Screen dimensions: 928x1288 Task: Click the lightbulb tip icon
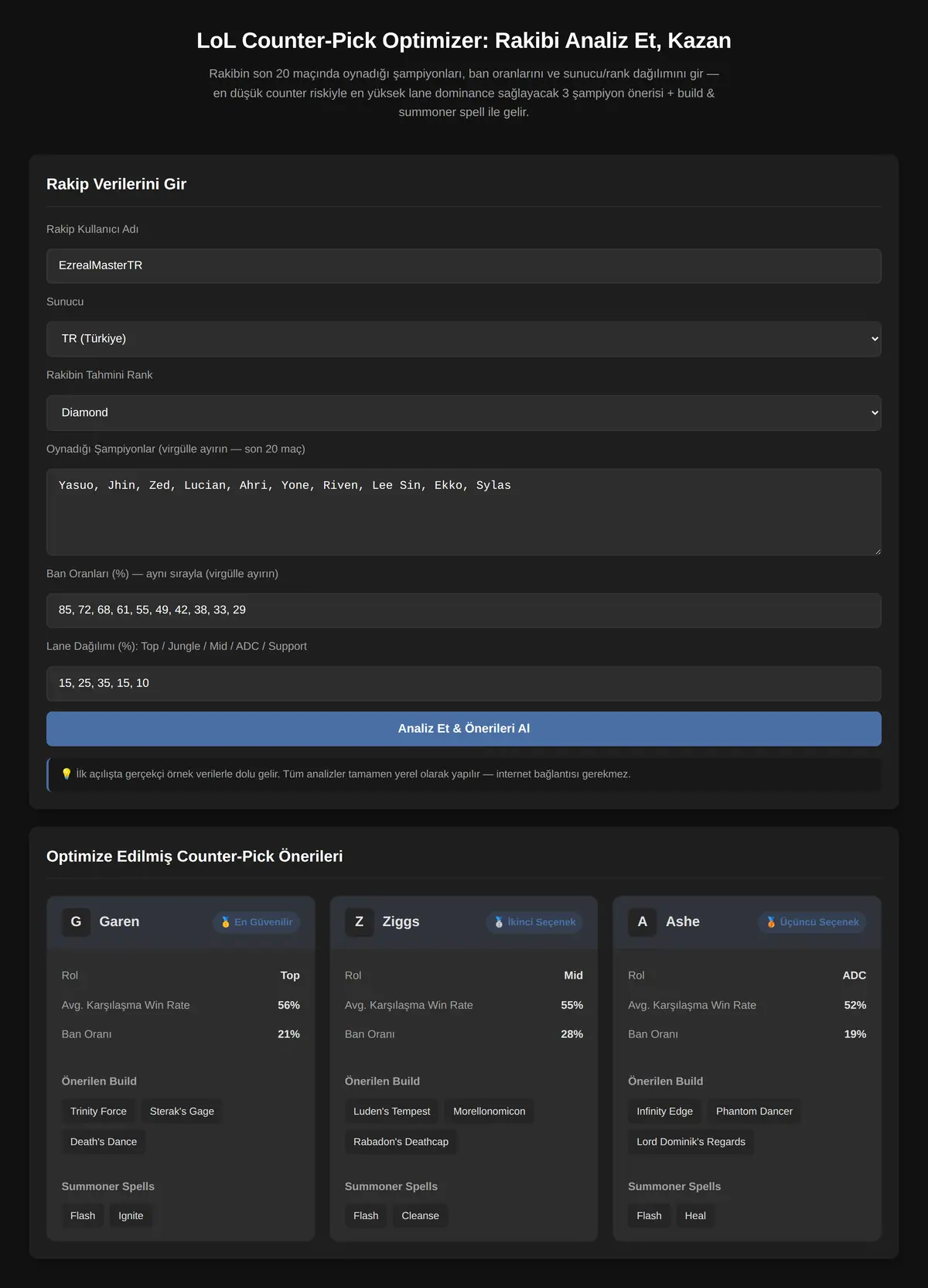coord(67,774)
